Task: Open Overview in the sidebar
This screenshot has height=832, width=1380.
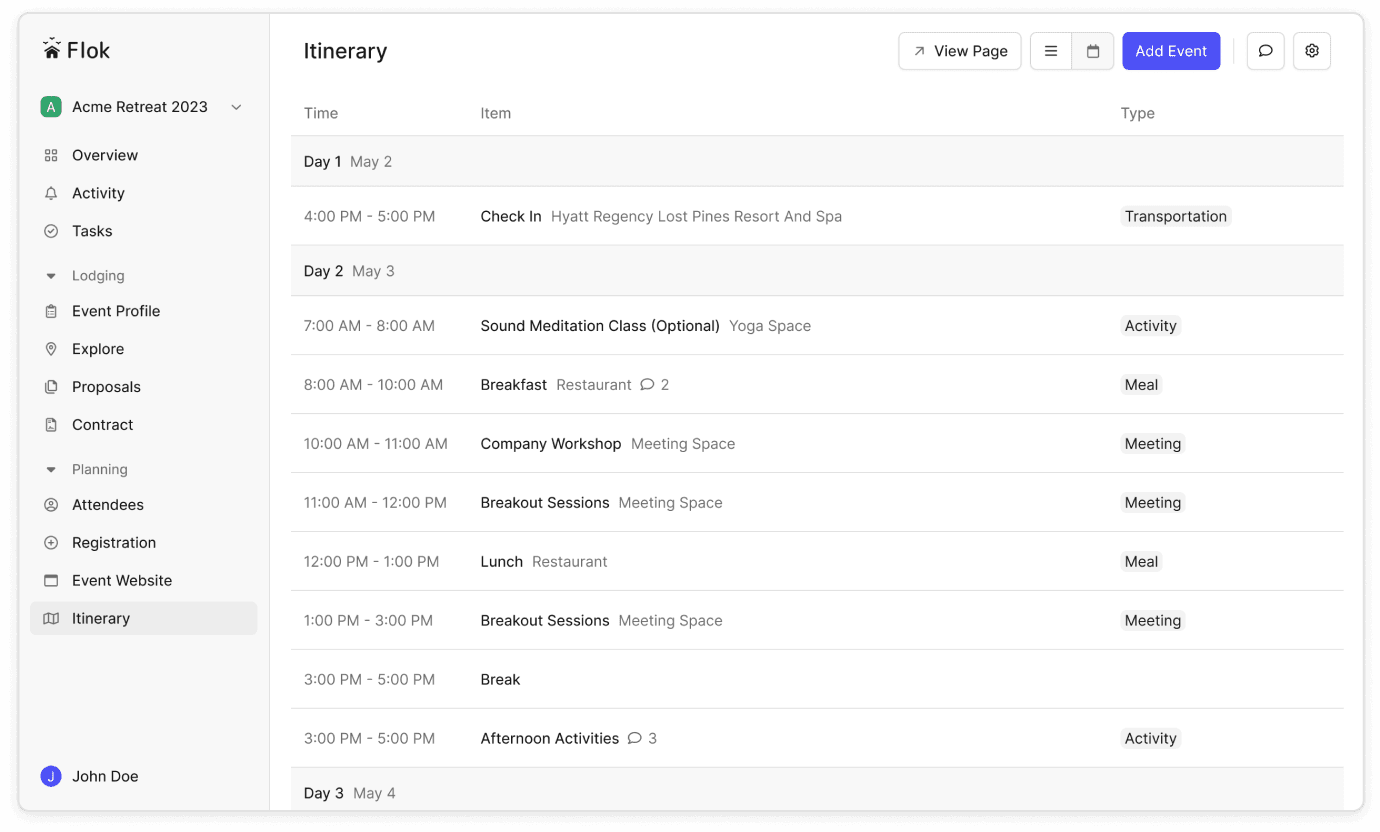Action: coord(105,155)
